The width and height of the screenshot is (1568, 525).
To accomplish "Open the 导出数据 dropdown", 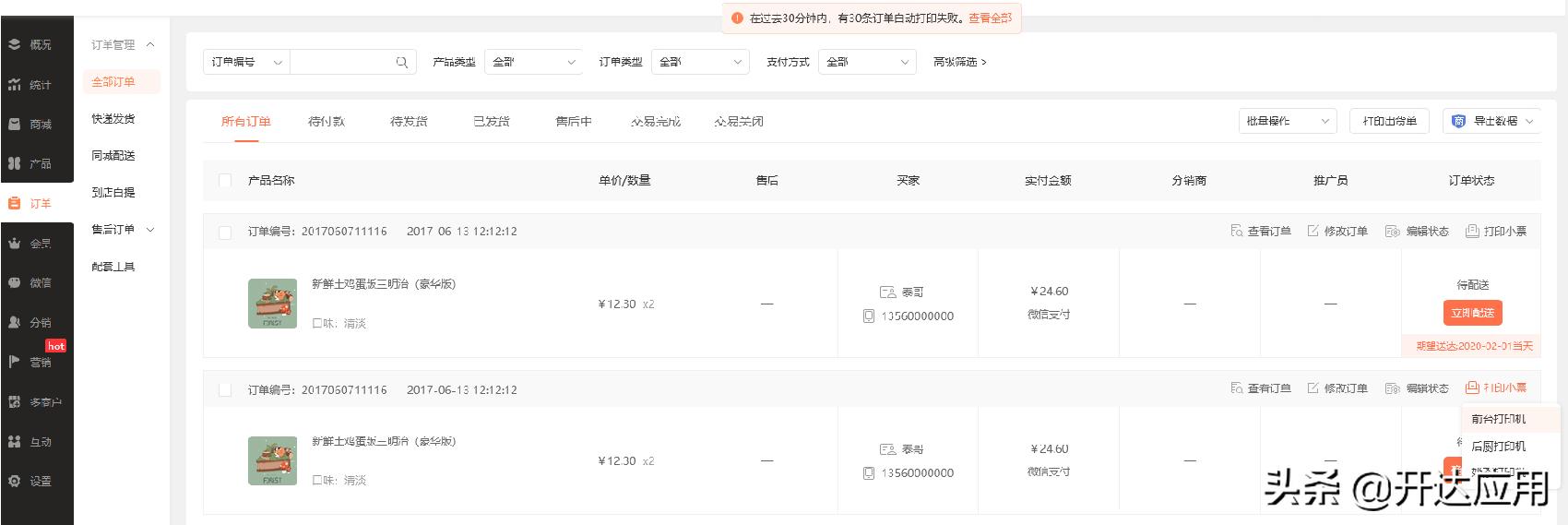I will pyautogui.click(x=1492, y=121).
